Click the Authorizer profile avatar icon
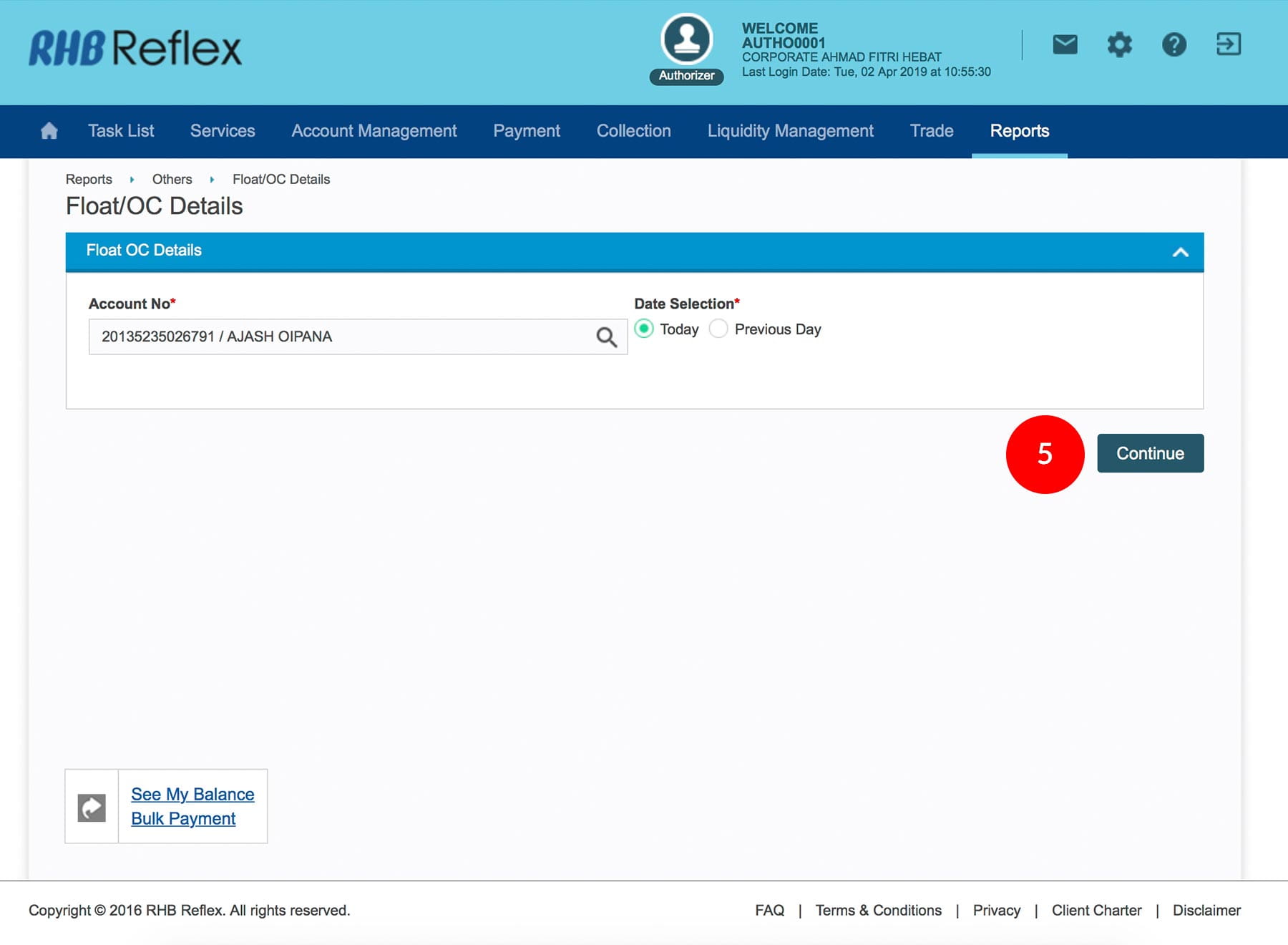 (x=686, y=40)
